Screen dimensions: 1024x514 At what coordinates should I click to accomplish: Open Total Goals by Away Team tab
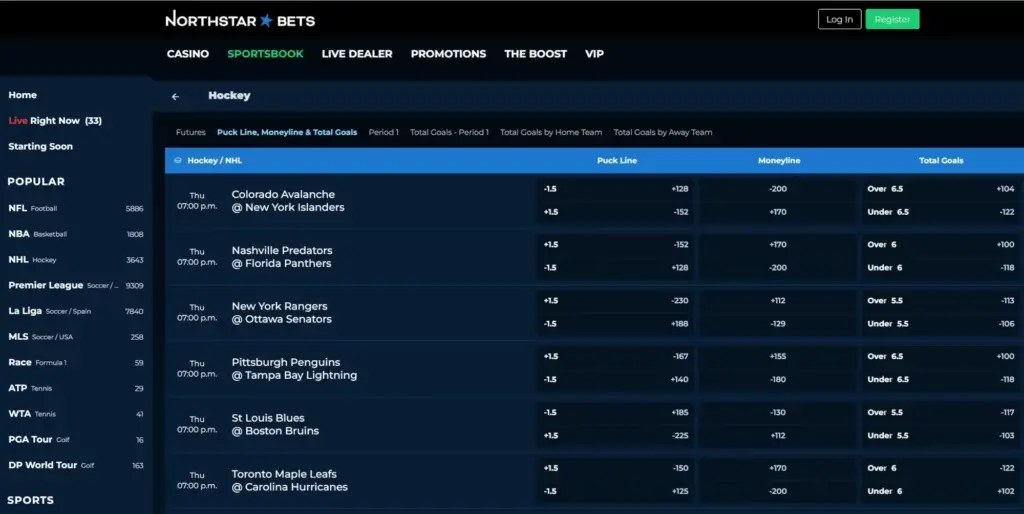click(663, 132)
